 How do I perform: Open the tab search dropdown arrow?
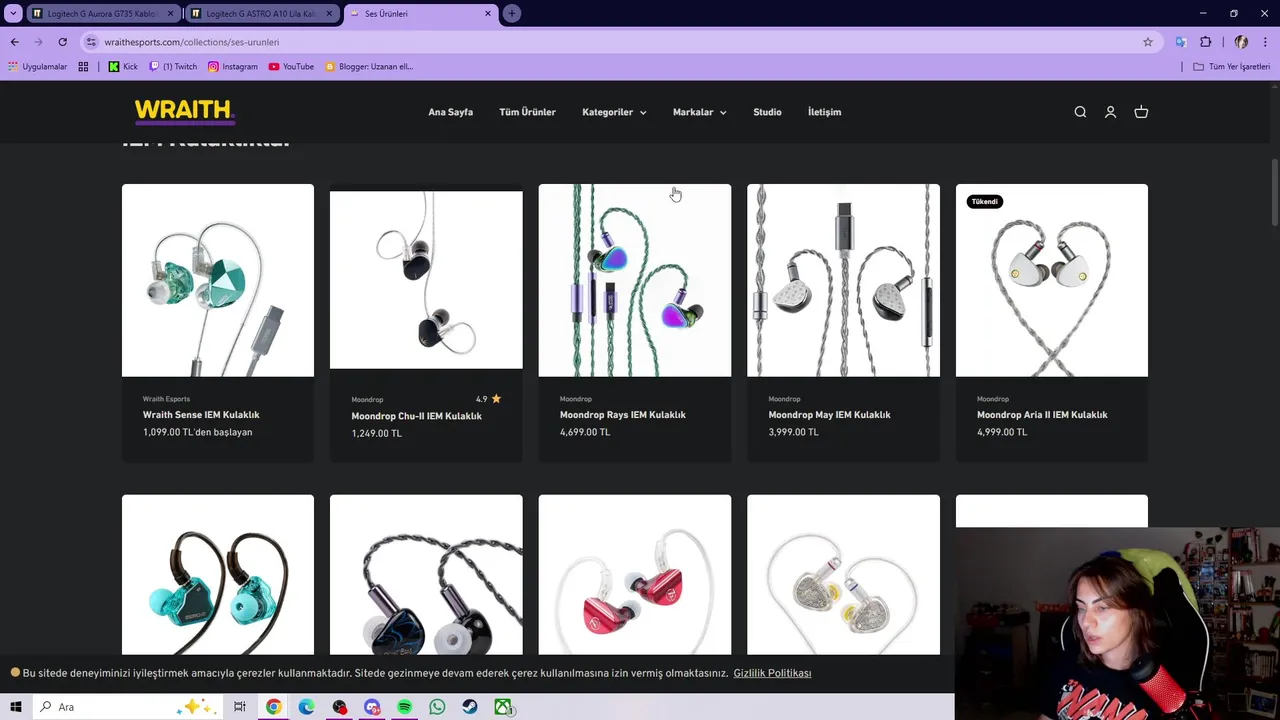click(13, 13)
